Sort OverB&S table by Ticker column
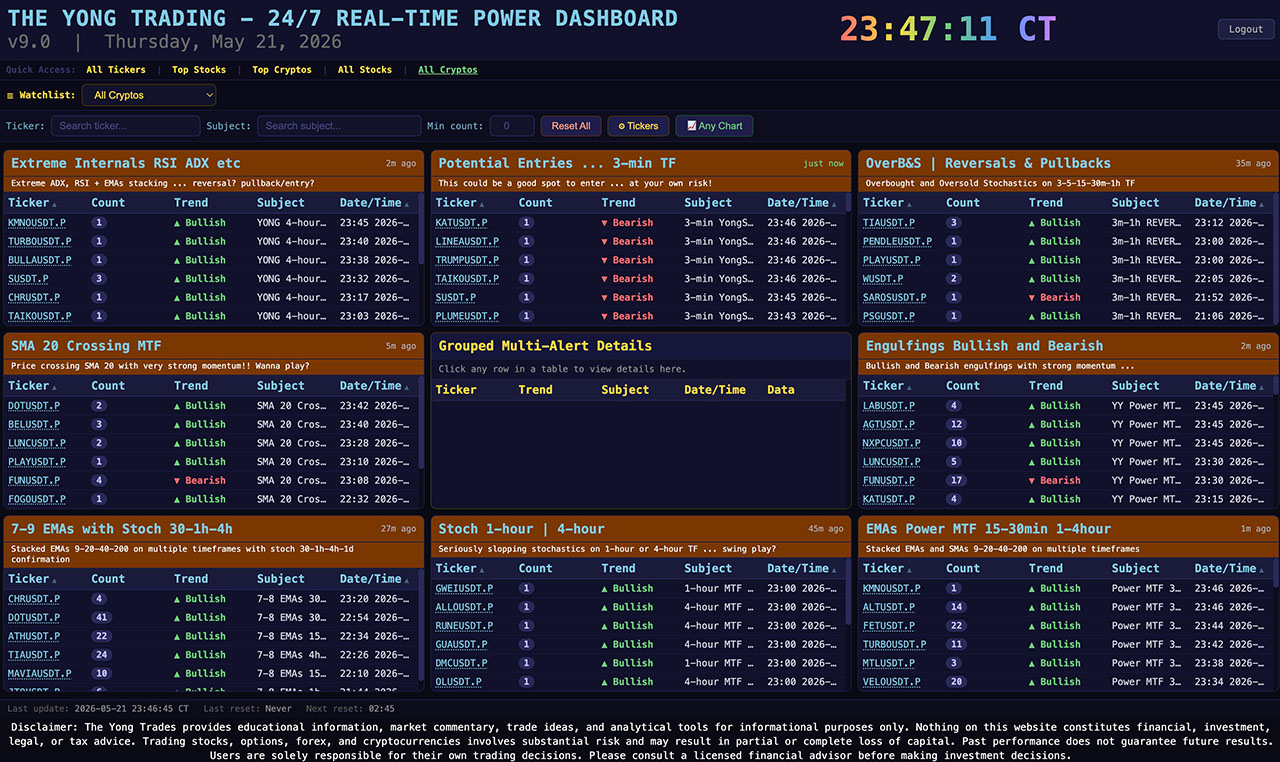Viewport: 1280px width, 762px height. click(x=887, y=202)
